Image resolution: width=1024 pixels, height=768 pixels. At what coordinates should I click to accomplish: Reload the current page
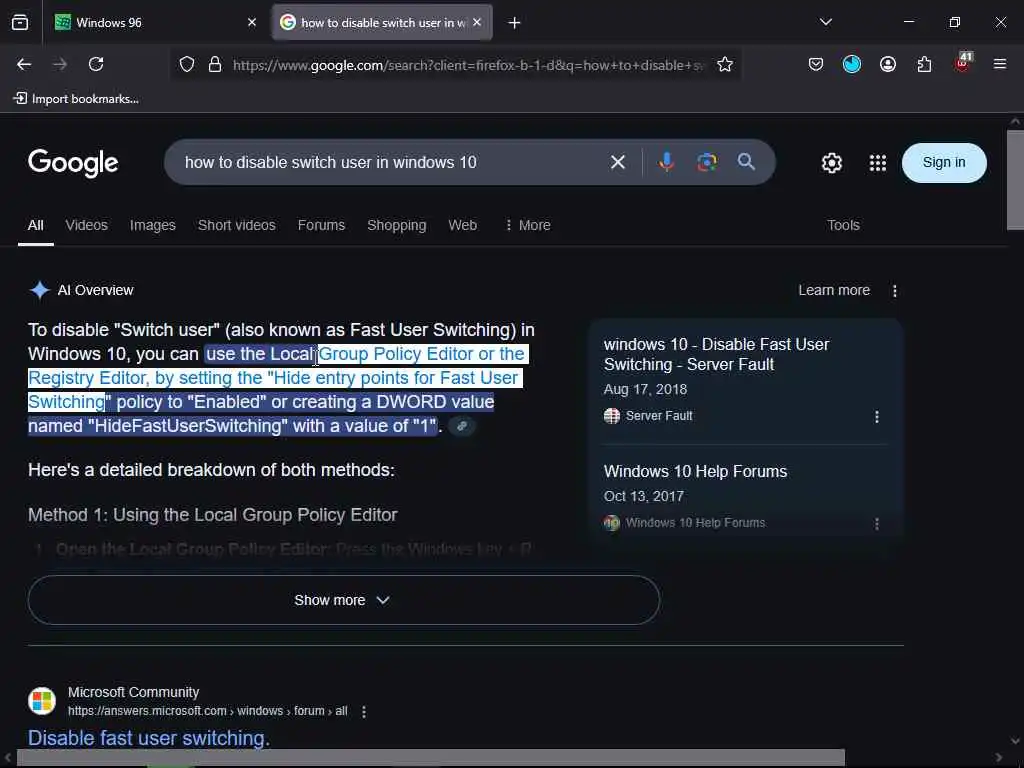tap(96, 64)
